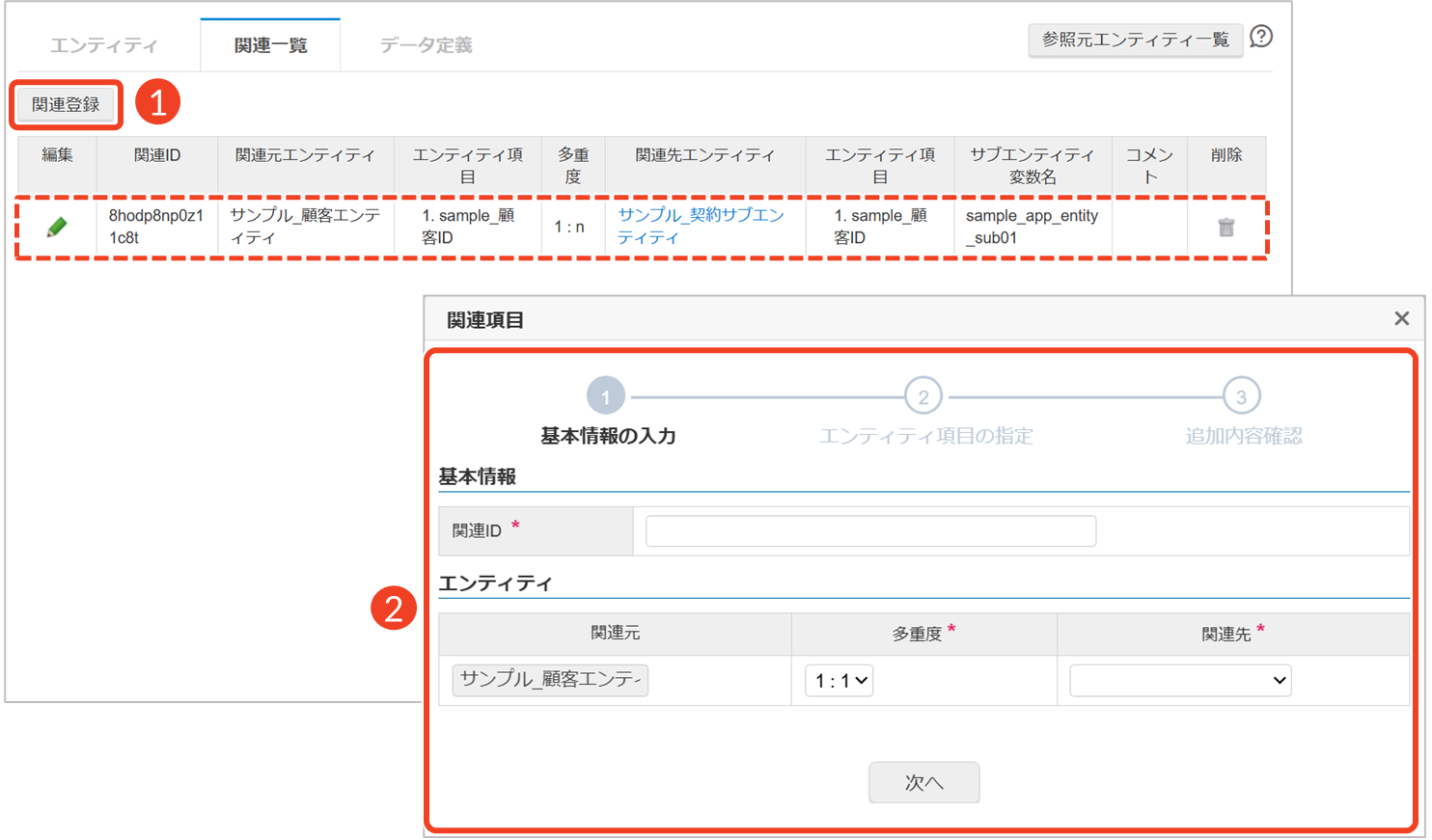The image size is (1432, 840).
Task: Click the green pencil edit icon
Action: click(57, 228)
